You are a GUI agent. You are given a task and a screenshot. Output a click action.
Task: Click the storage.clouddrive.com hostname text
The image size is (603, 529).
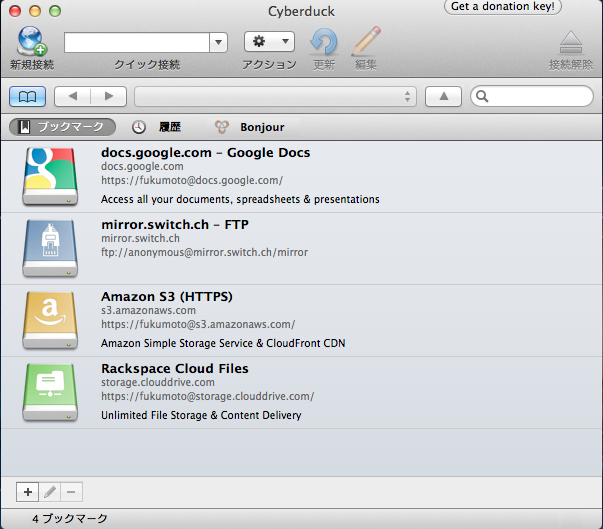(158, 382)
